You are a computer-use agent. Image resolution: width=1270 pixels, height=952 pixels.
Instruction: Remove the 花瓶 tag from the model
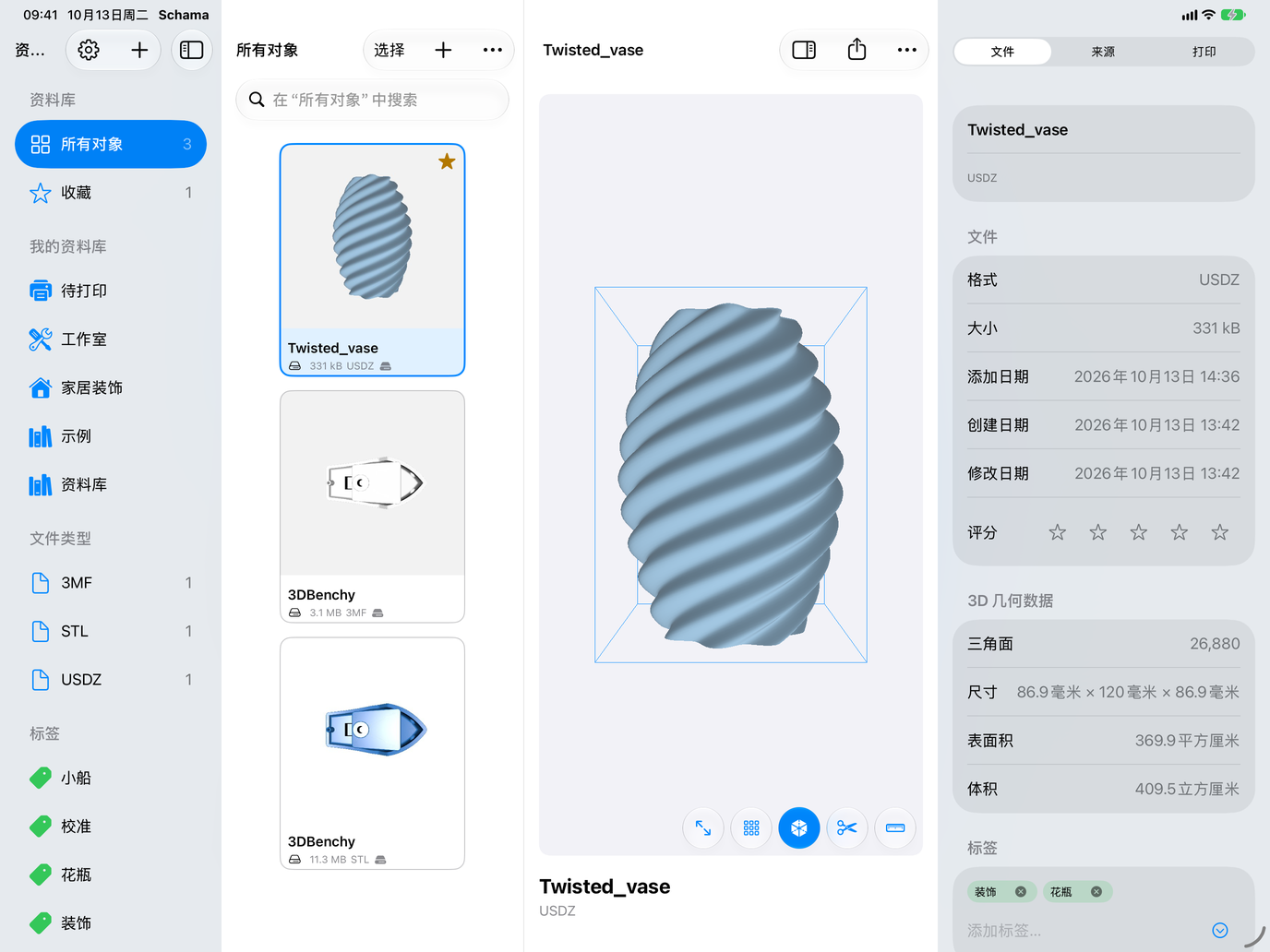click(1096, 892)
